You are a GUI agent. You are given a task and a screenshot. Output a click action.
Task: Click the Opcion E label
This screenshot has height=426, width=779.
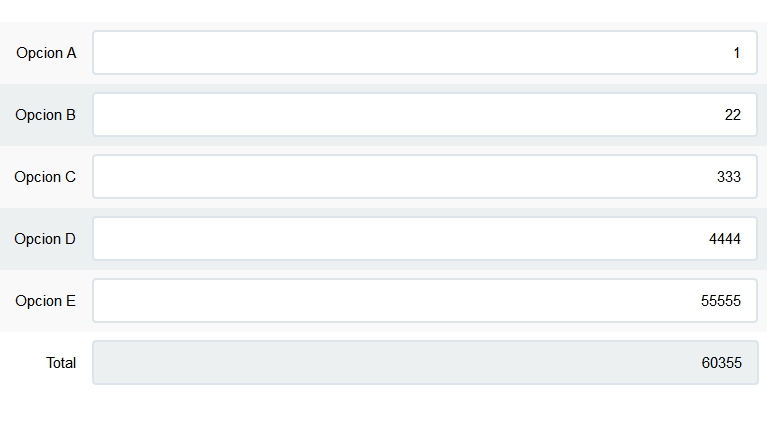click(x=46, y=301)
